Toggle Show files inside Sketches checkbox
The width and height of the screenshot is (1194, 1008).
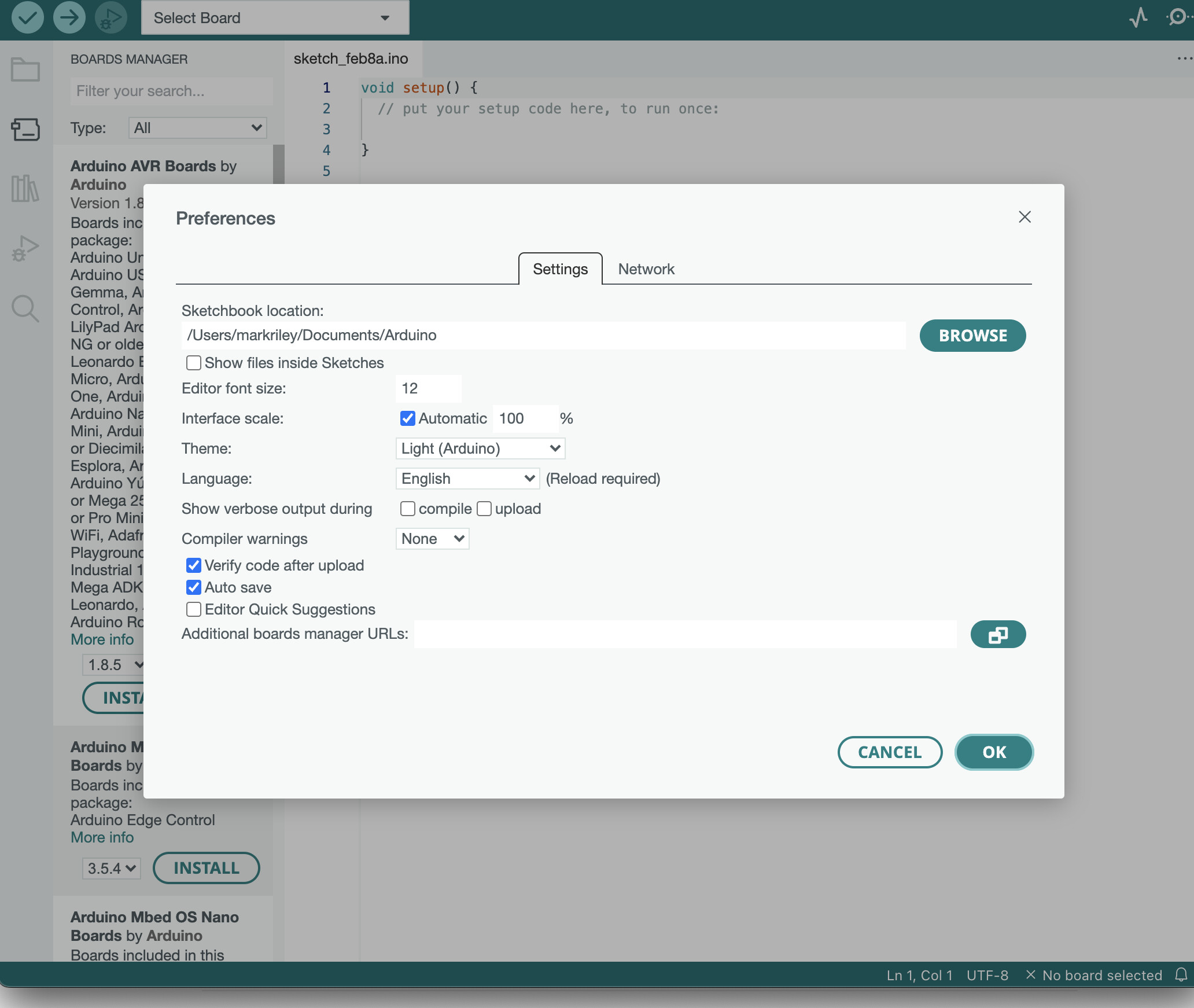click(x=194, y=363)
